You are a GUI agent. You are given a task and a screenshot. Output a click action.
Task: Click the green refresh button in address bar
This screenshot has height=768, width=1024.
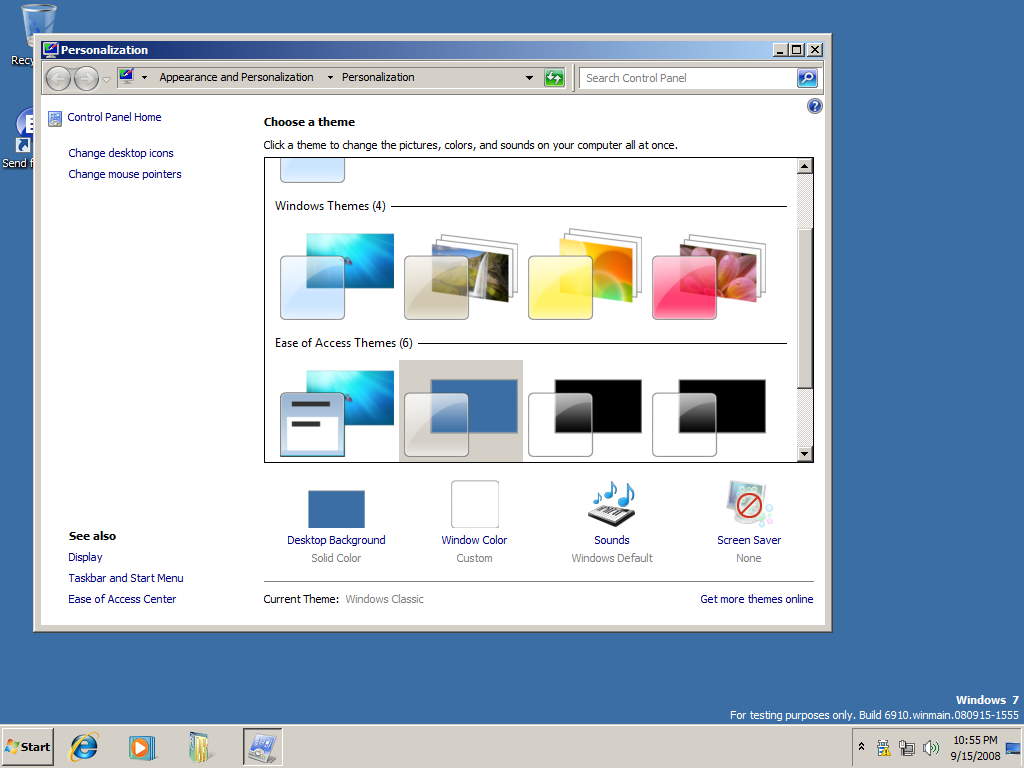pyautogui.click(x=554, y=78)
